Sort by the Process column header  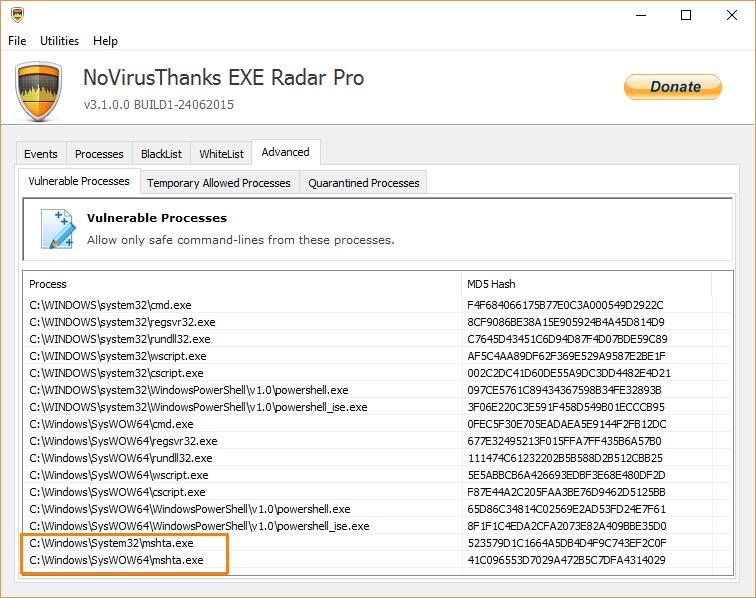click(243, 284)
